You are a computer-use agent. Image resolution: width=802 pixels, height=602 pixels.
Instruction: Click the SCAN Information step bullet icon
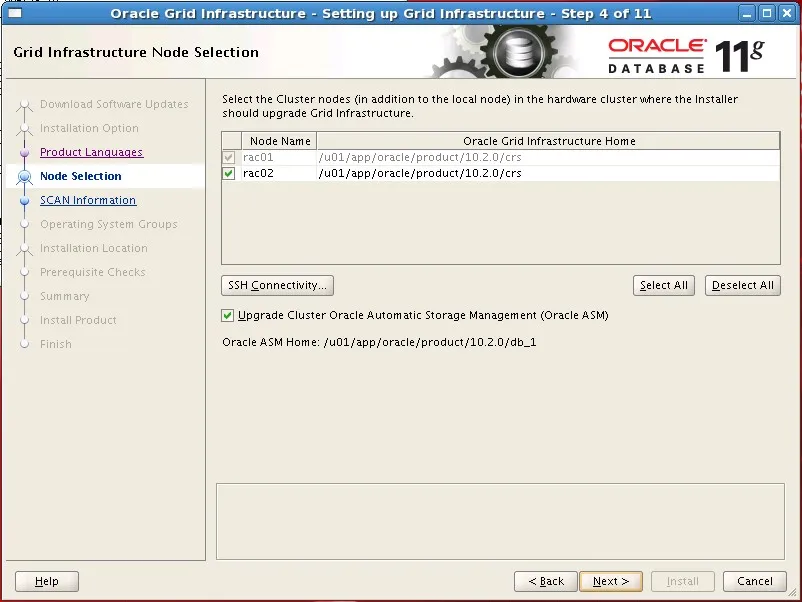25,201
